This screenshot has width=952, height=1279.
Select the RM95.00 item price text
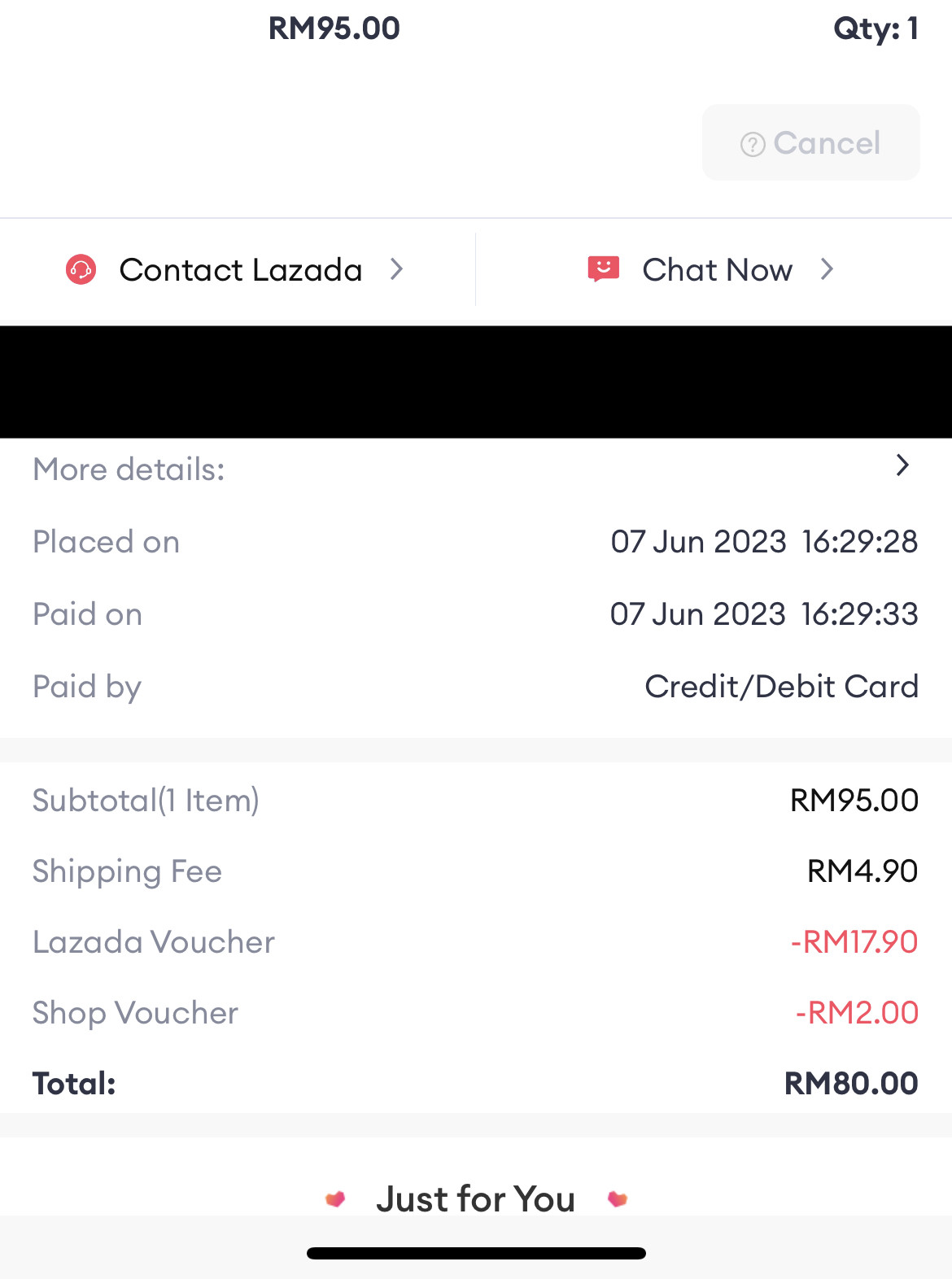(334, 28)
